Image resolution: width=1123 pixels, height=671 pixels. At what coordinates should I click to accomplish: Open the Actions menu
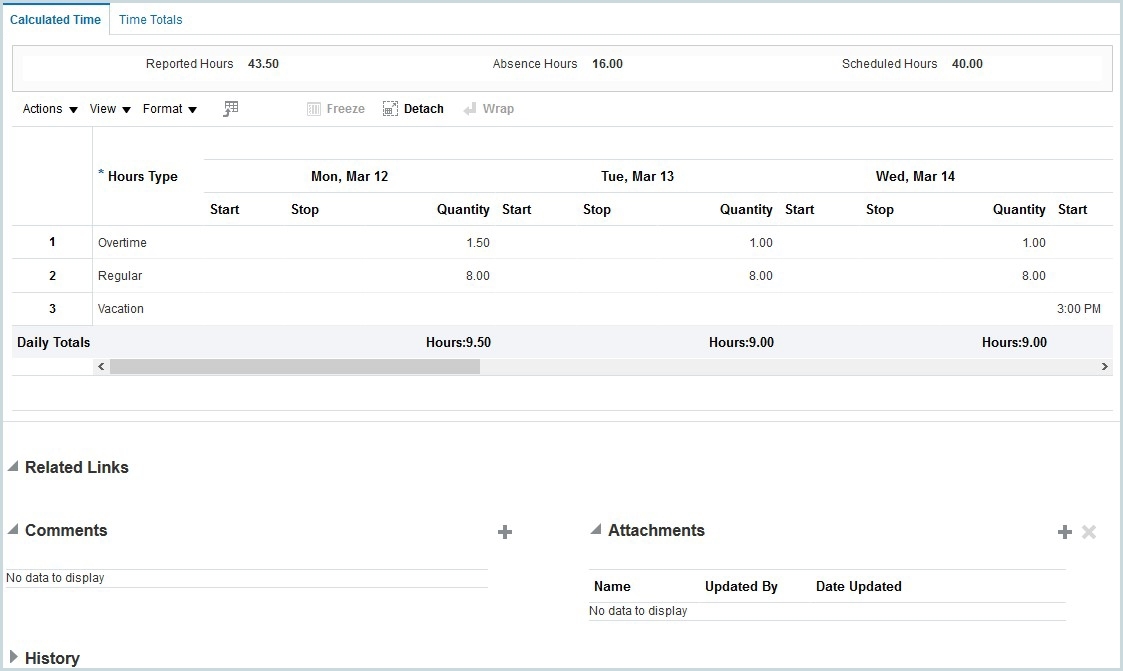pyautogui.click(x=41, y=109)
